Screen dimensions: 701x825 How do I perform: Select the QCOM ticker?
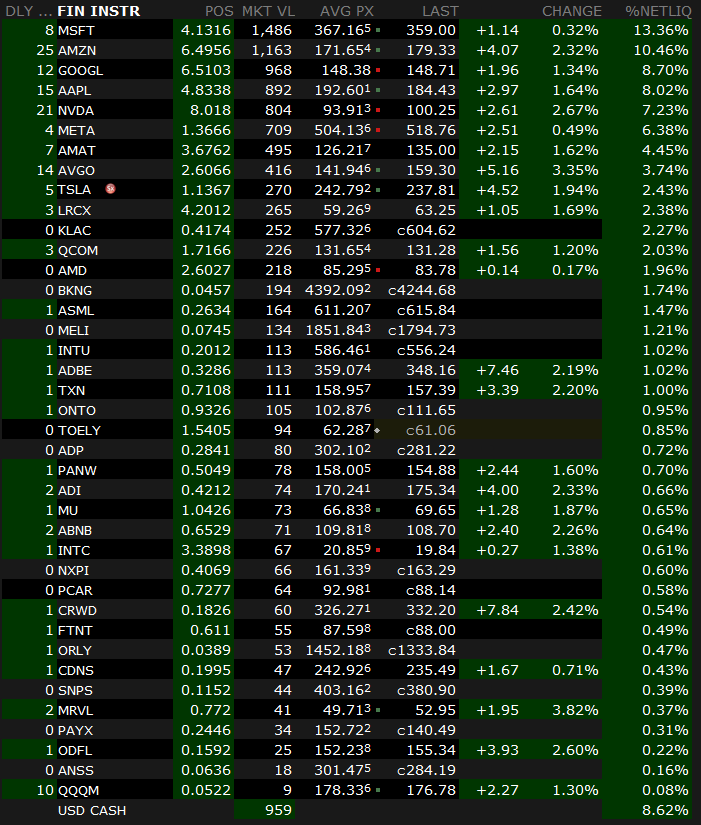pos(77,250)
